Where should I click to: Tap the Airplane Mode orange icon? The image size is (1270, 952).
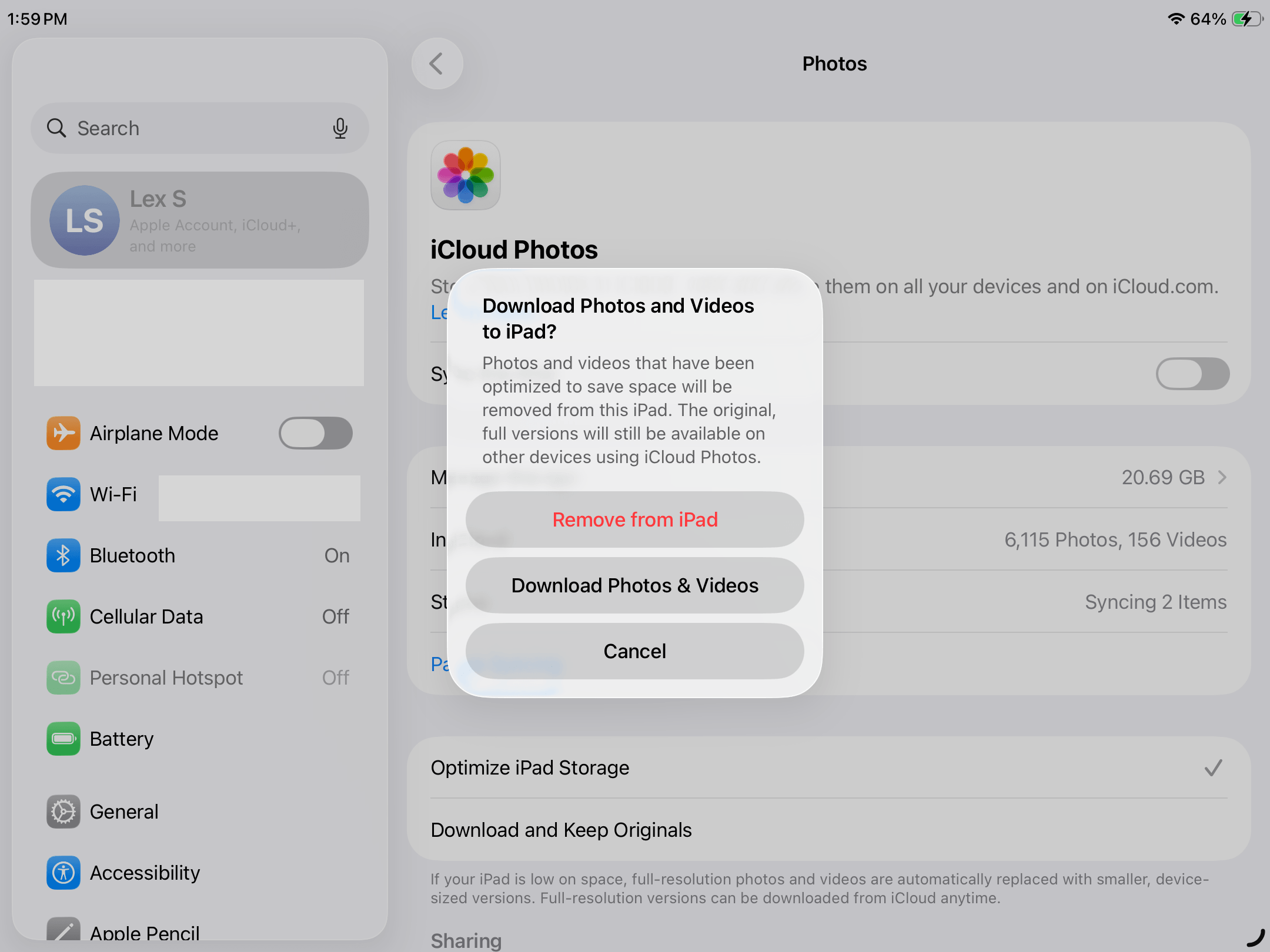63,433
